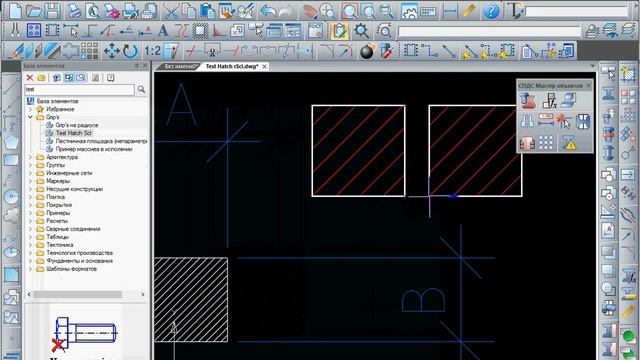Expand the Инженерные сети folder
The image size is (640, 360).
(x=30, y=173)
